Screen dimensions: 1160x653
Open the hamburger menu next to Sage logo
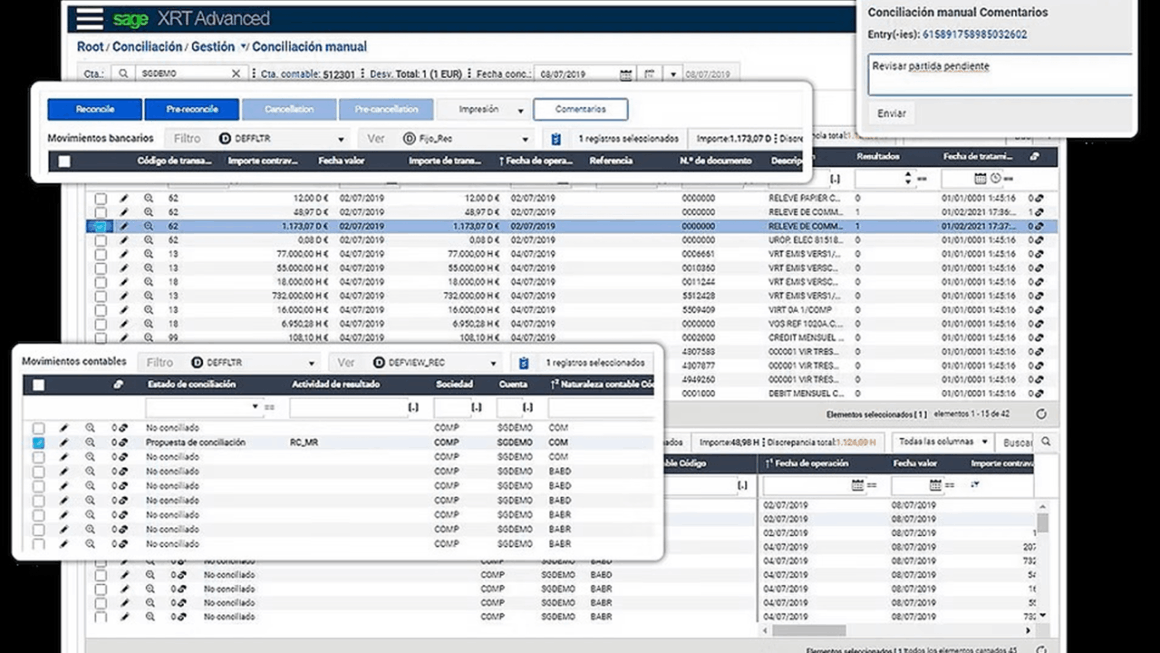(x=90, y=18)
